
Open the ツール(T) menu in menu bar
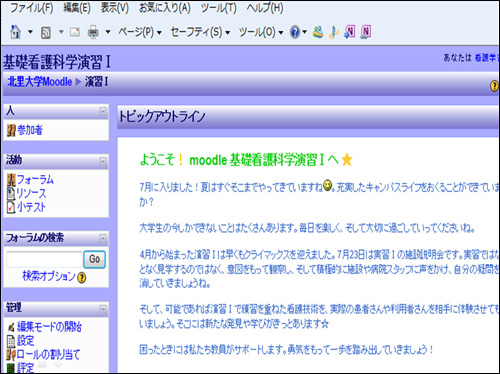218,8
